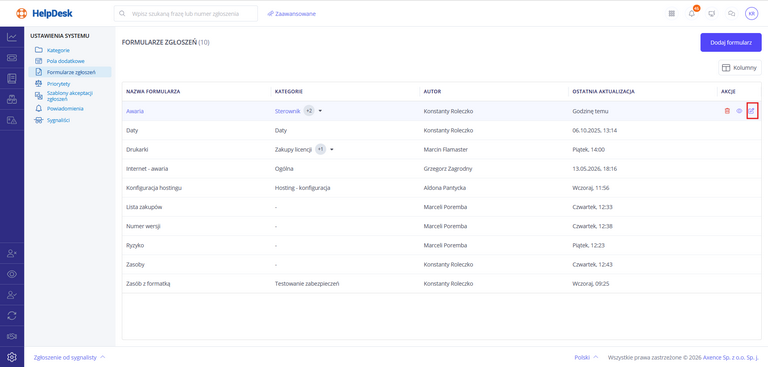Viewport: 768px width, 367px height.
Task: Select the Lista zakupów row
Action: point(442,207)
